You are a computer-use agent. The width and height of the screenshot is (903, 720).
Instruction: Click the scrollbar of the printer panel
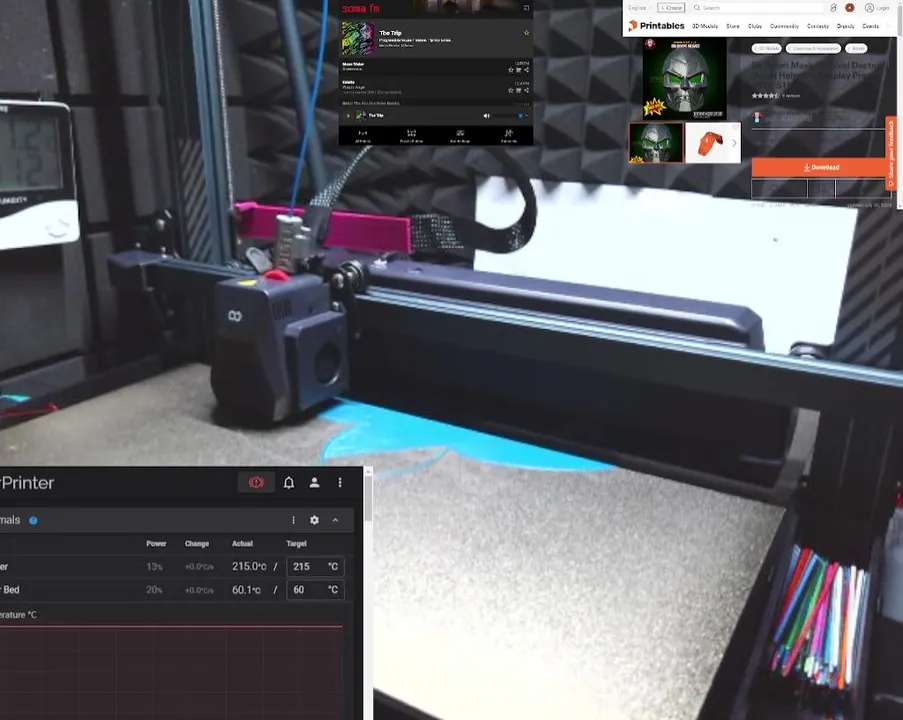coord(369,498)
